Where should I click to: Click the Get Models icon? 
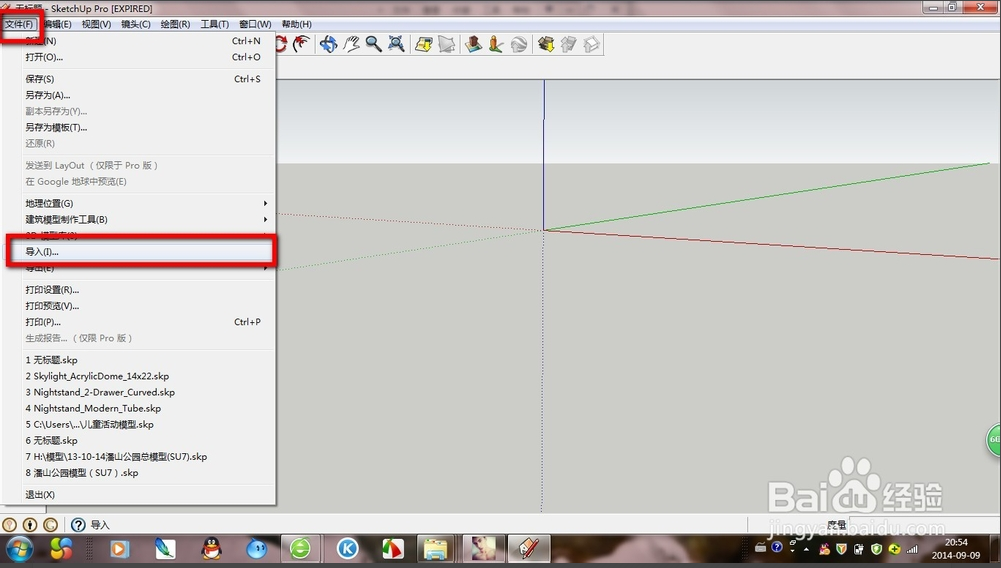click(546, 44)
